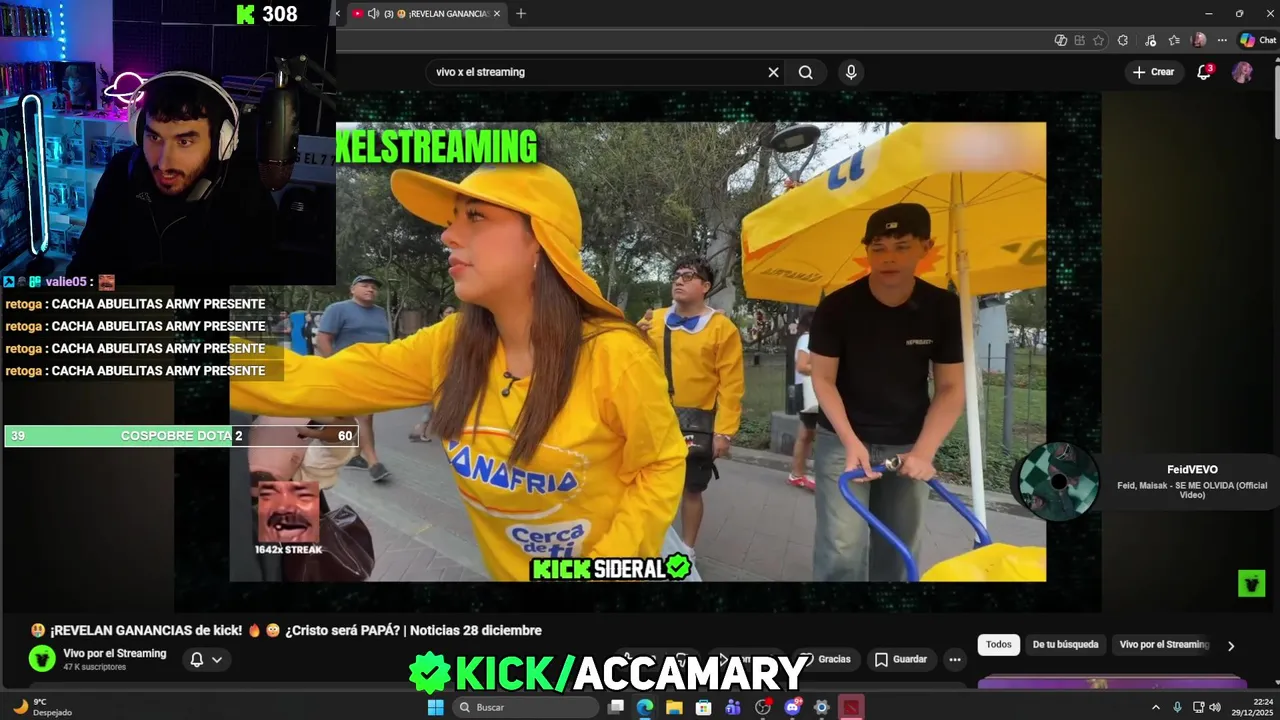Save the video with Guardar
Viewport: 1280px width, 720px height.
click(x=901, y=659)
